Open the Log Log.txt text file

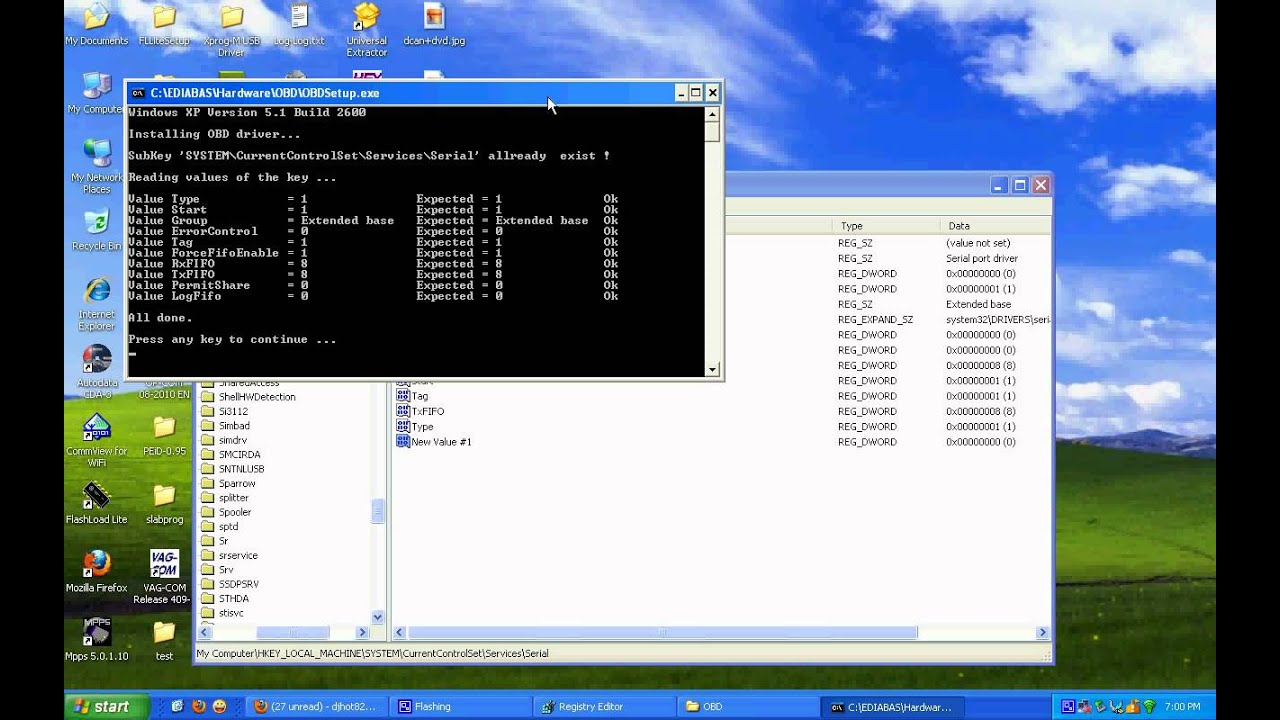pos(299,25)
